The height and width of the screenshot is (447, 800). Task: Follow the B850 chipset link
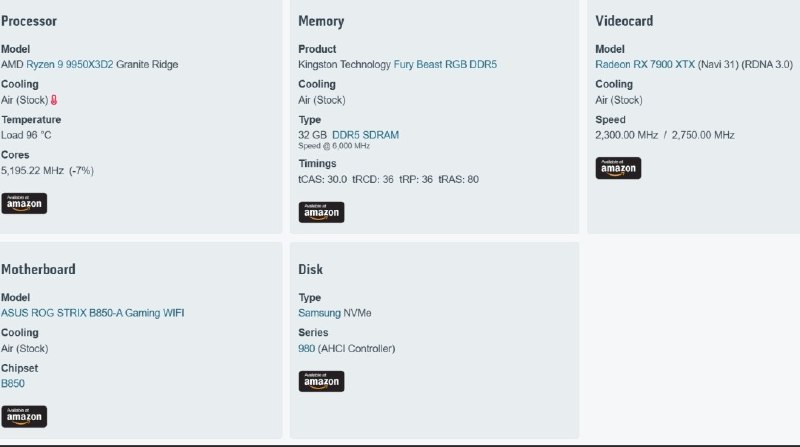tap(13, 383)
